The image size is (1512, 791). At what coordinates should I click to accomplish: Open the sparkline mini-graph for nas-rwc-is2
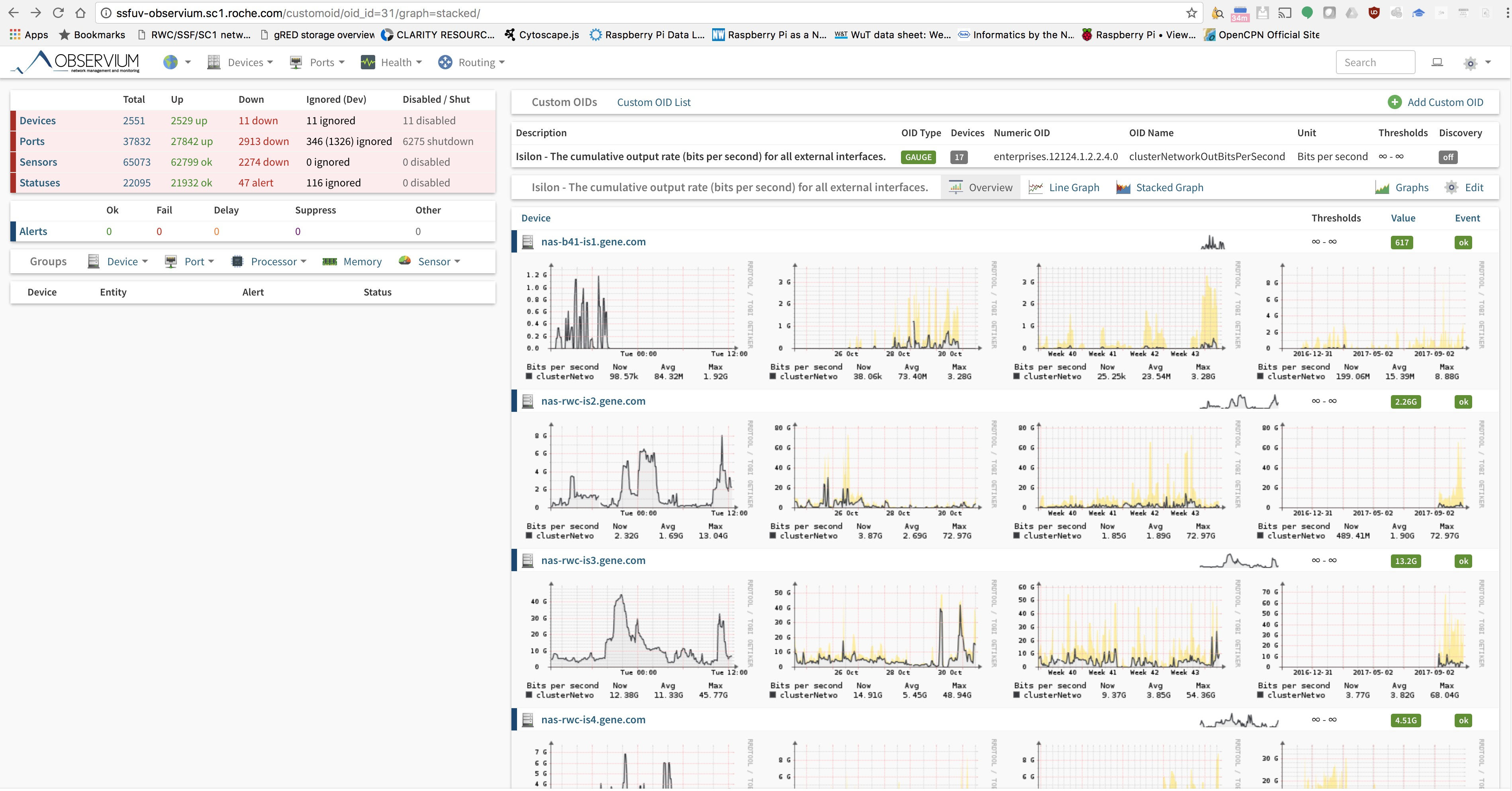point(1238,401)
